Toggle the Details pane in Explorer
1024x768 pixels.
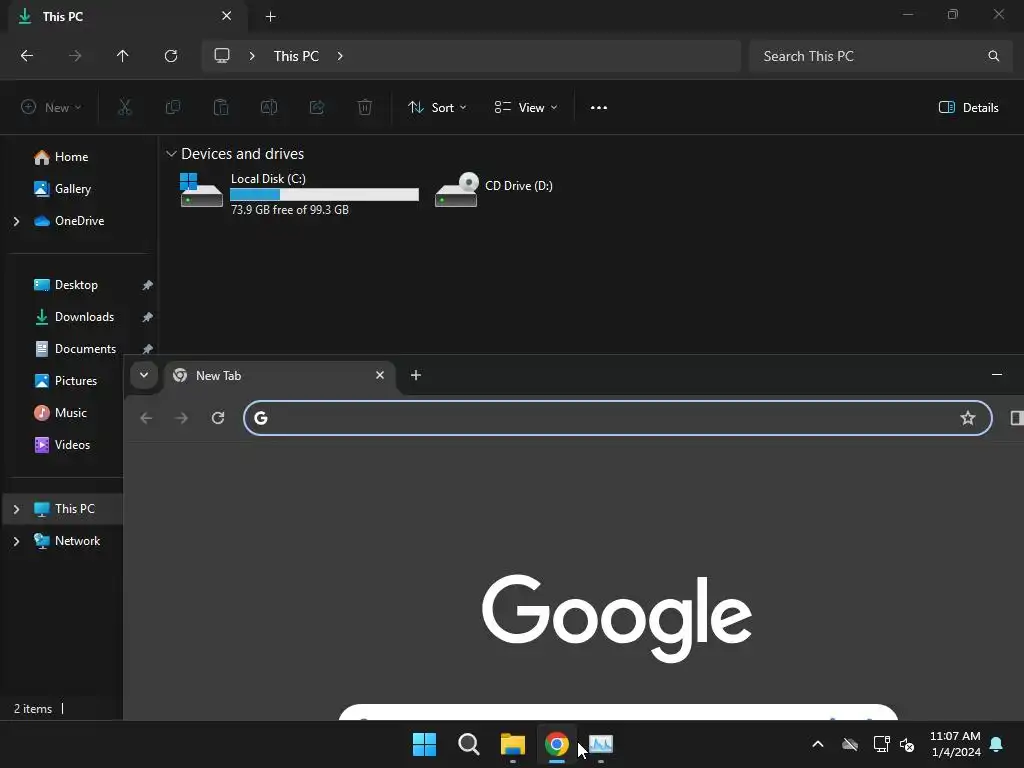[x=968, y=108]
